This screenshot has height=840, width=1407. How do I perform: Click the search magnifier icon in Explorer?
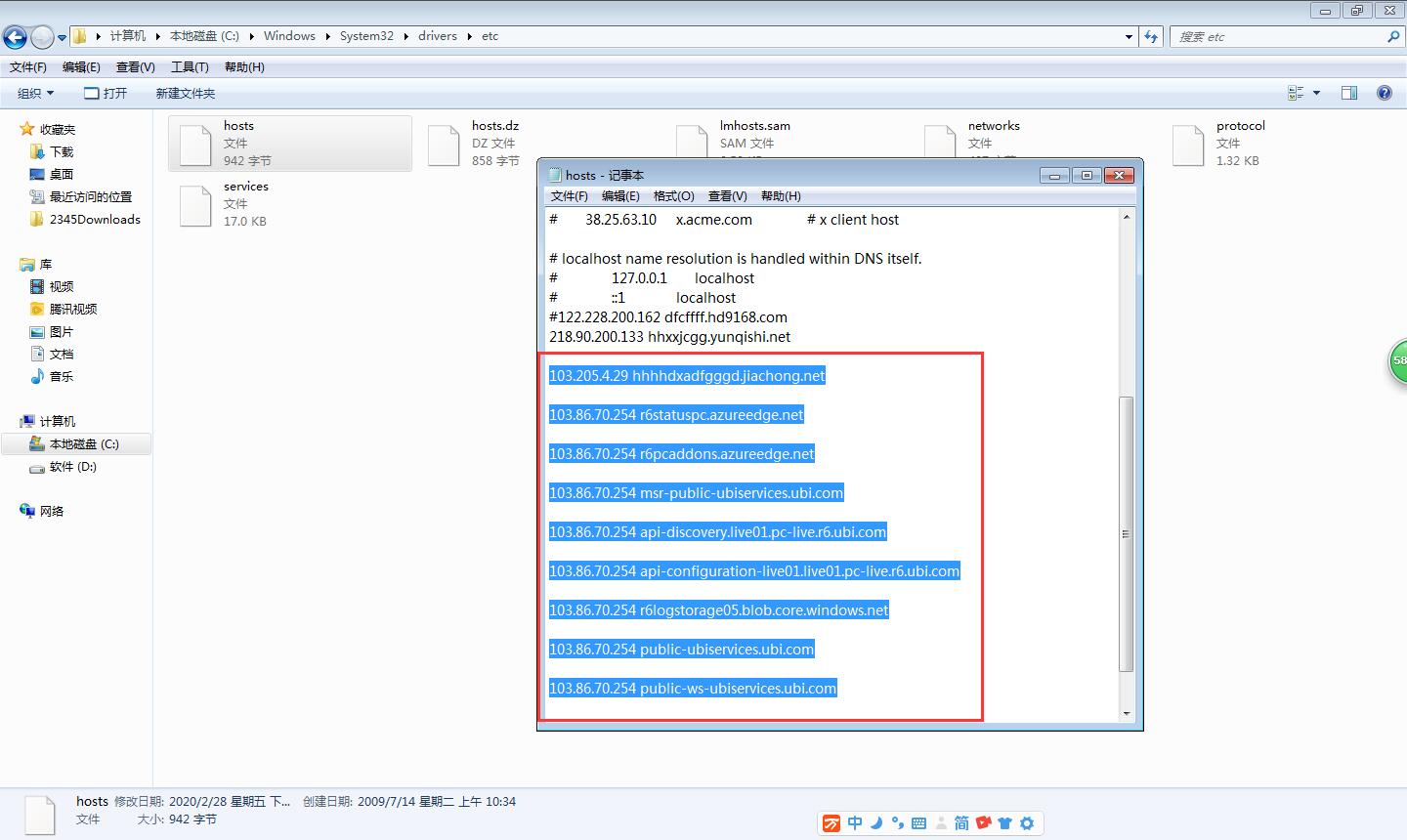(x=1393, y=36)
